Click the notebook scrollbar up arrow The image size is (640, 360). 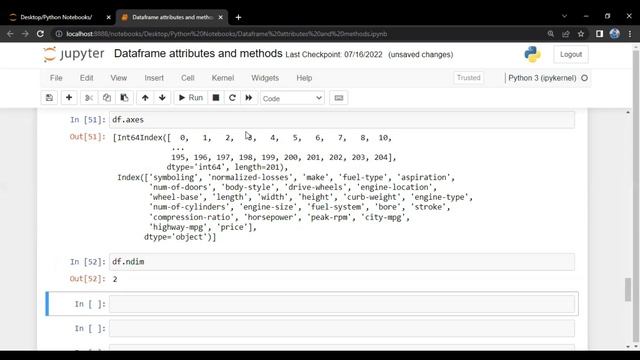click(628, 112)
